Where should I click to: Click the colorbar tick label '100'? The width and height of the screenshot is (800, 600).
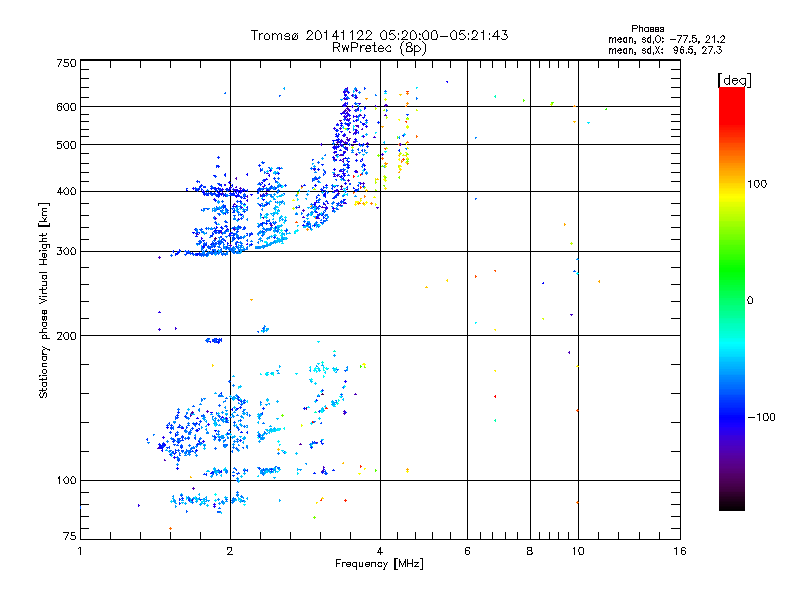[757, 184]
